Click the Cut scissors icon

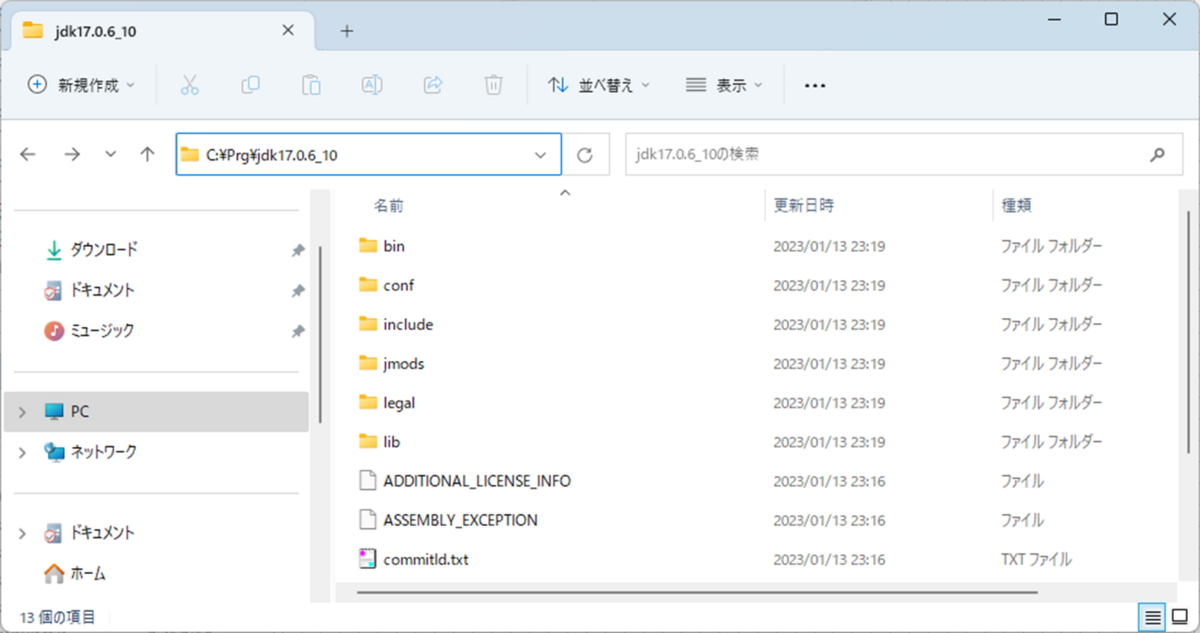tap(189, 85)
